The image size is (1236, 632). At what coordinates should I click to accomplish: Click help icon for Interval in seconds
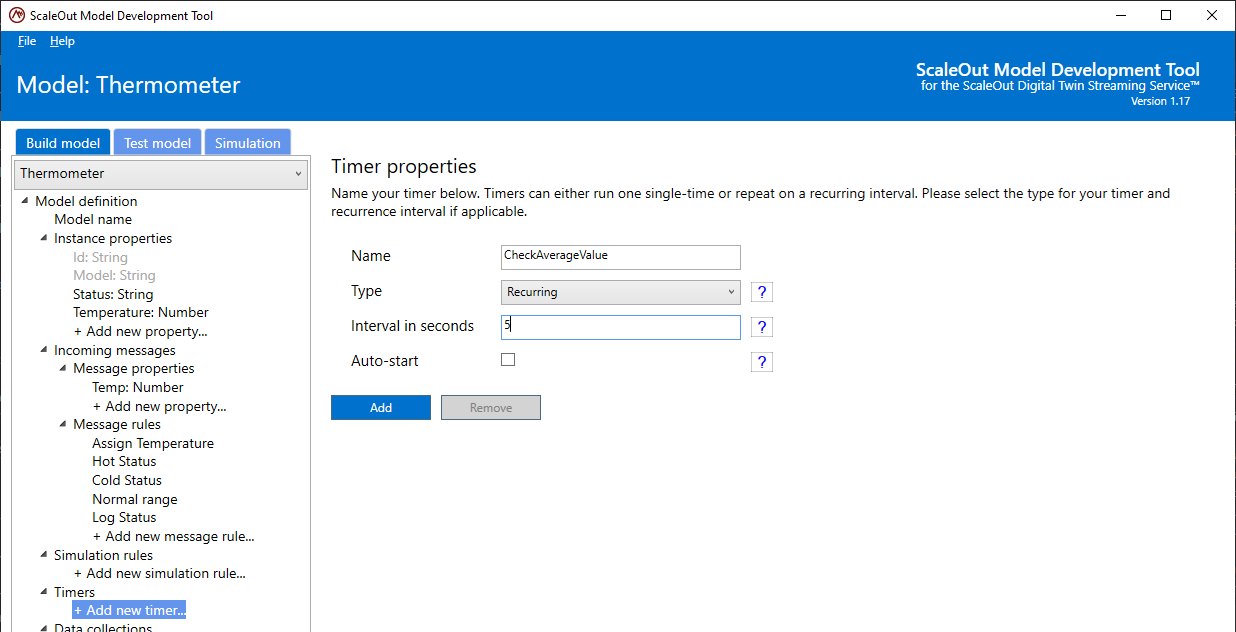coord(762,327)
